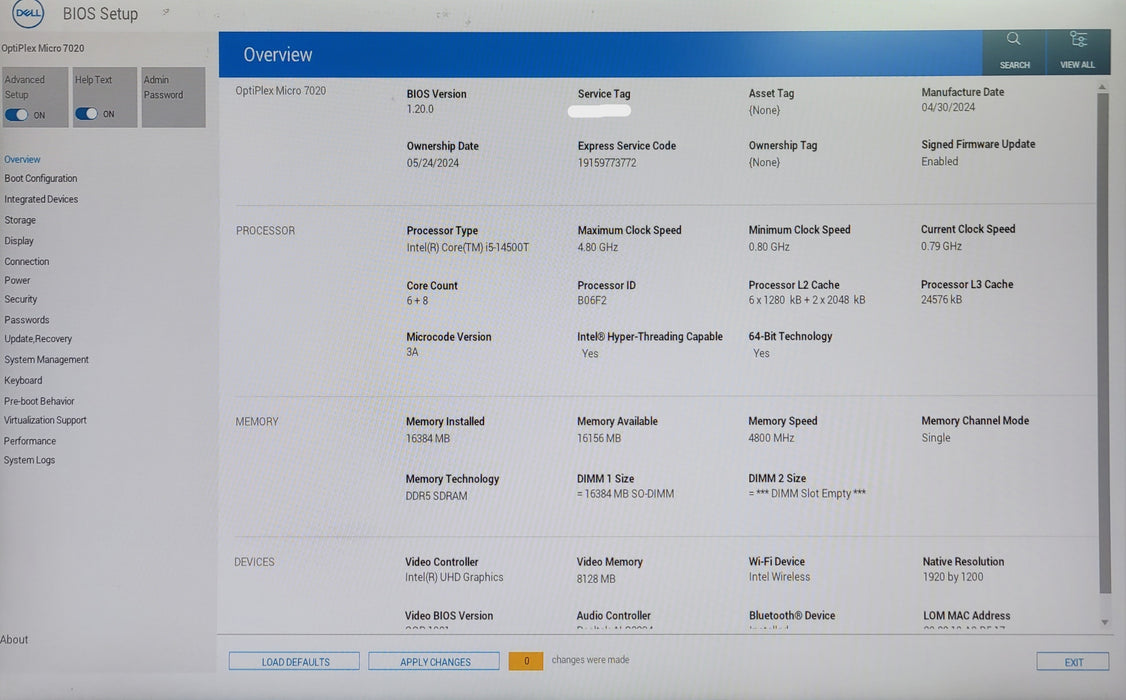Click Signed Firmware Update Enabled

click(x=939, y=162)
